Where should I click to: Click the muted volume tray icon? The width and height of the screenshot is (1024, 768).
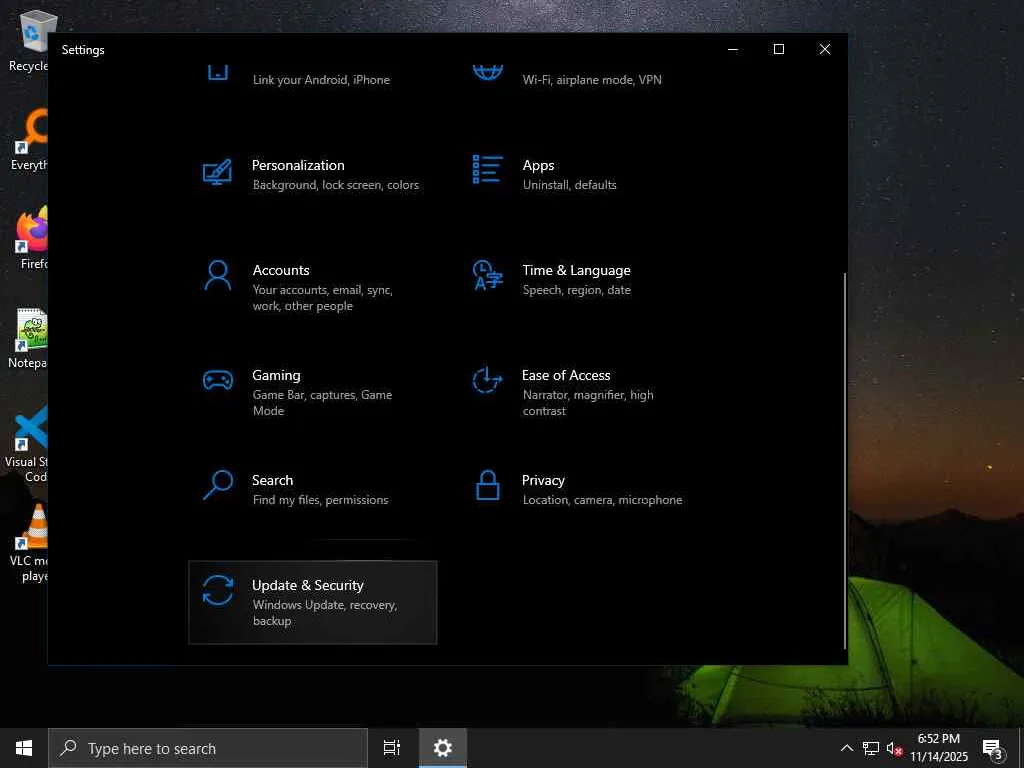coord(895,748)
